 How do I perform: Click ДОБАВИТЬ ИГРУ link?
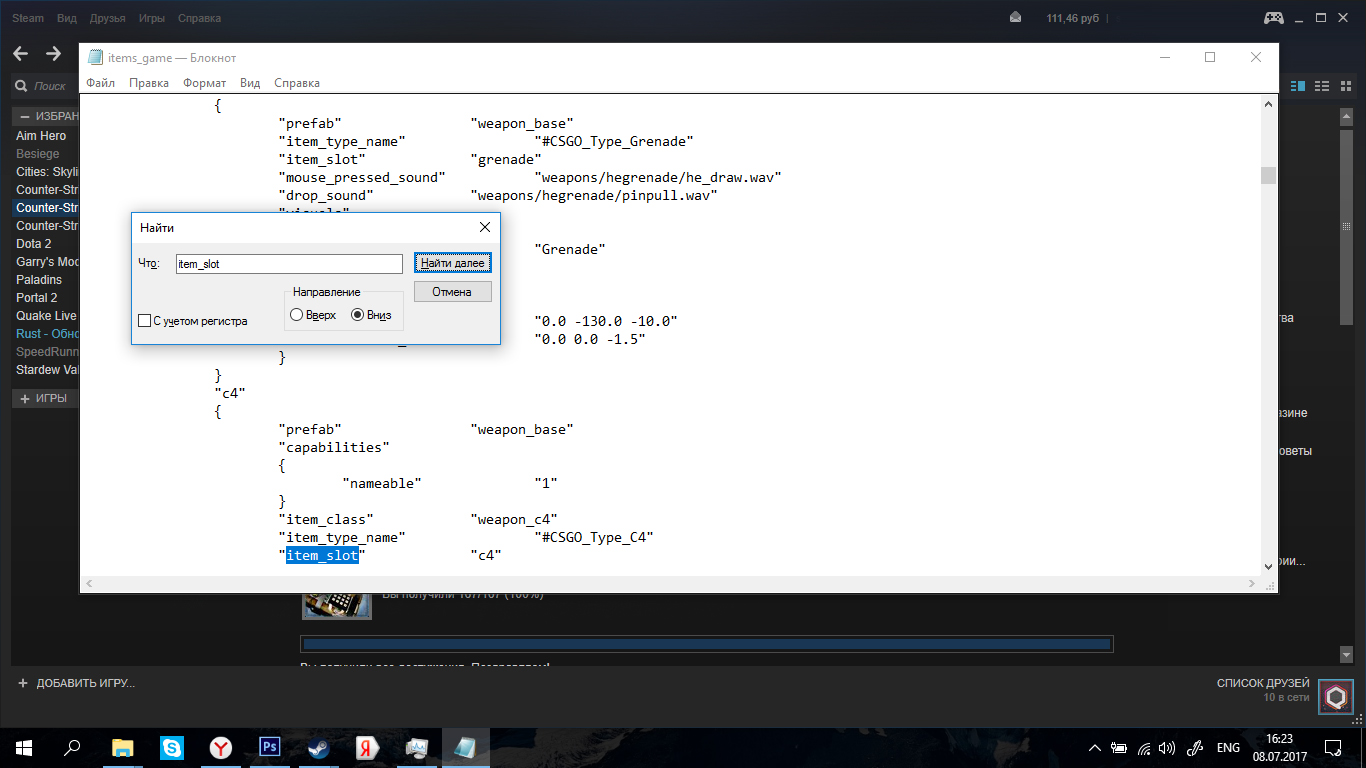click(85, 683)
